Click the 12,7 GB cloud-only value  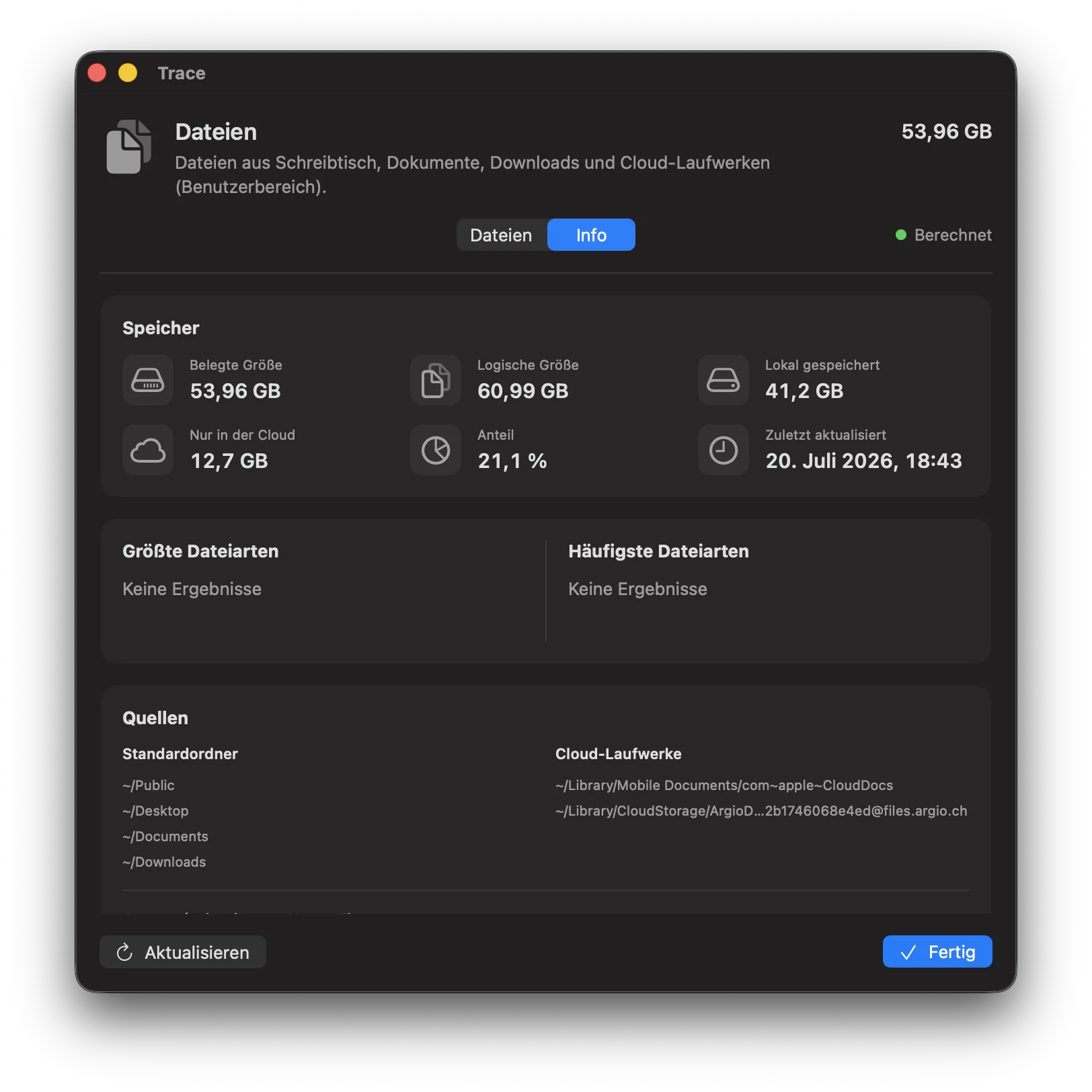[229, 461]
